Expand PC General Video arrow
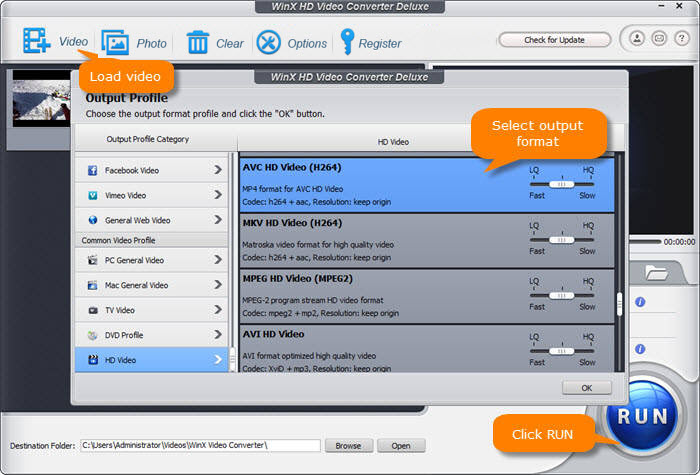 (218, 259)
